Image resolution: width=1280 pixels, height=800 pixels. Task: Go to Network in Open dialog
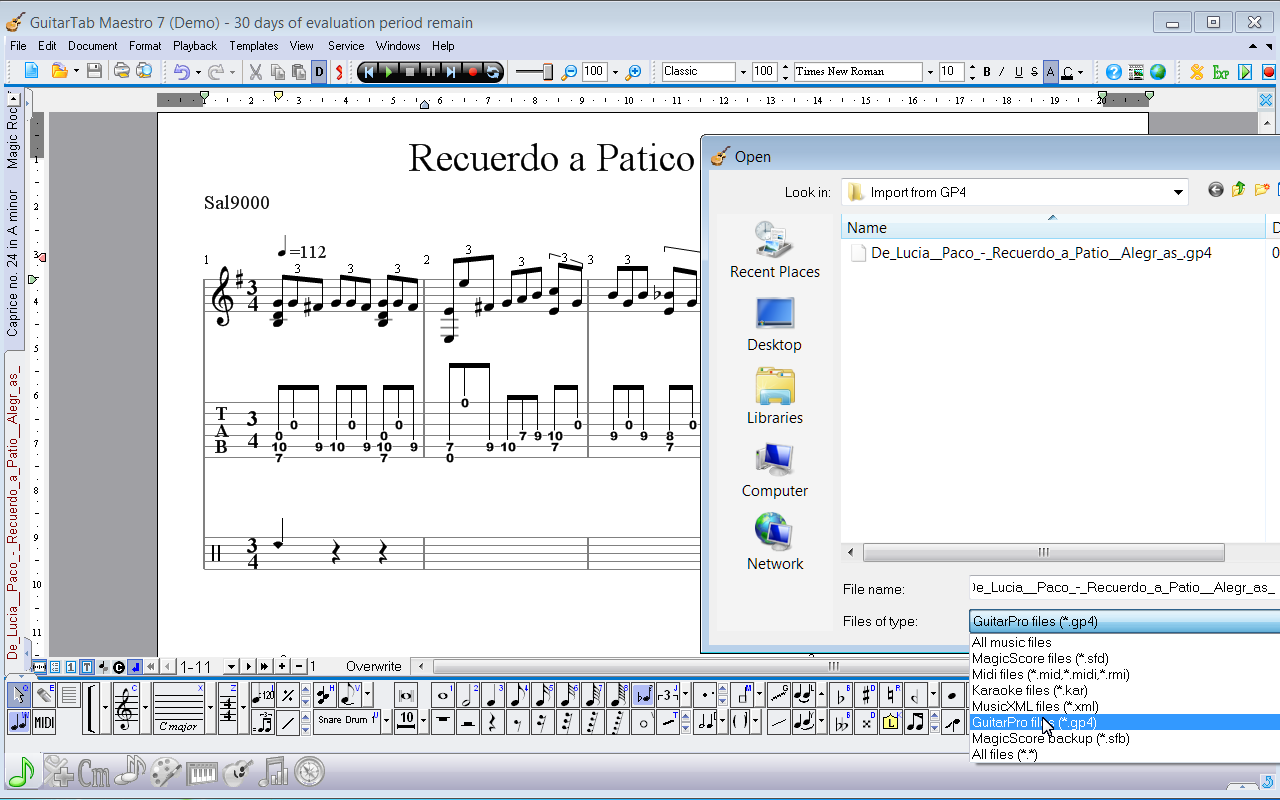pyautogui.click(x=775, y=543)
